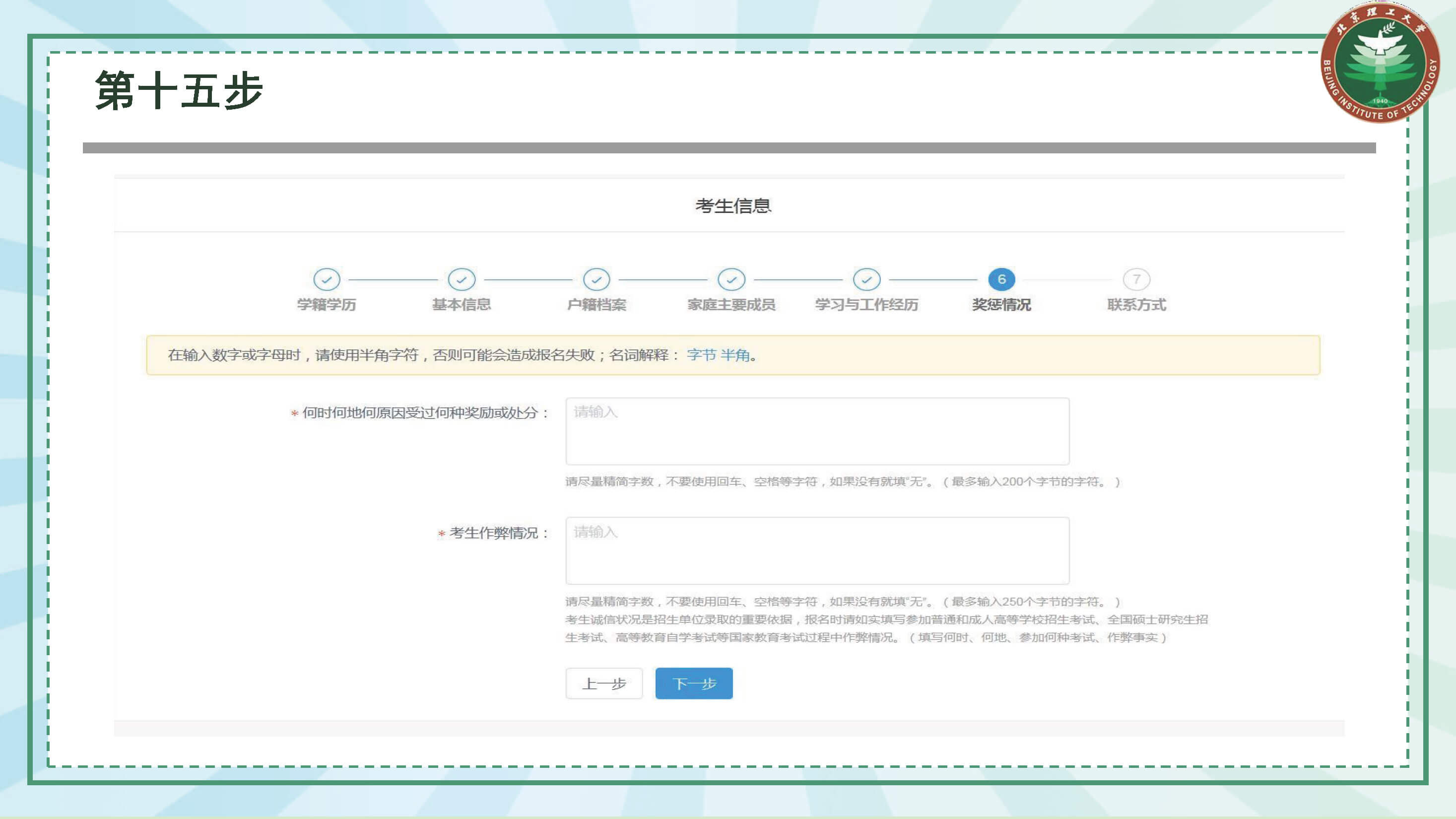Click the 基本信息 step checkmark circle

point(462,279)
